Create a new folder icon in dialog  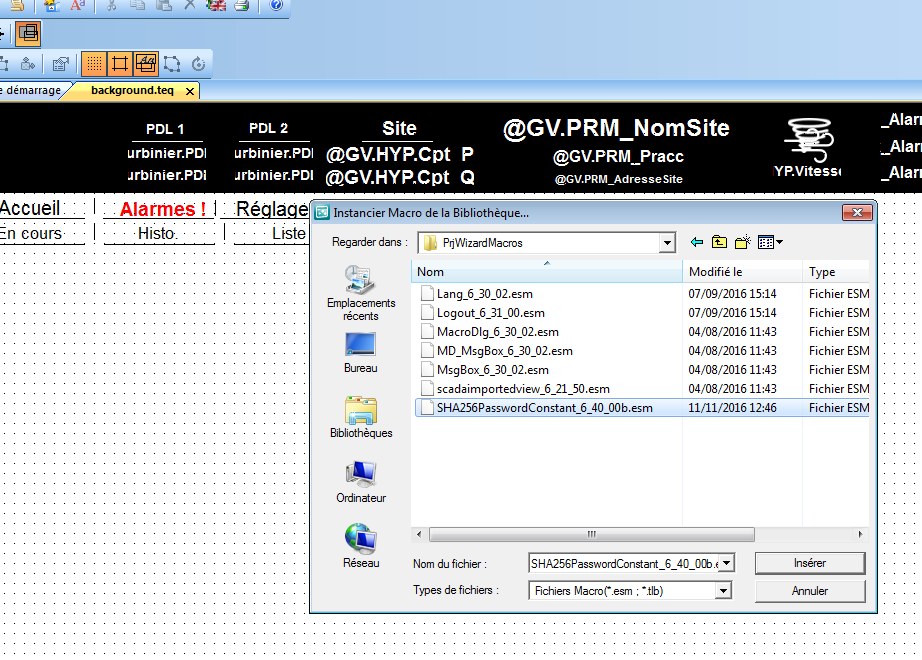coord(742,242)
